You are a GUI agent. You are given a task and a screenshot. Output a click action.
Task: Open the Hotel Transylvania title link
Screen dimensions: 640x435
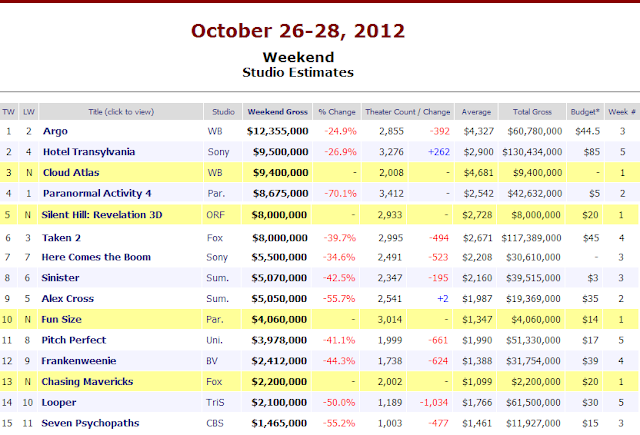tap(89, 152)
